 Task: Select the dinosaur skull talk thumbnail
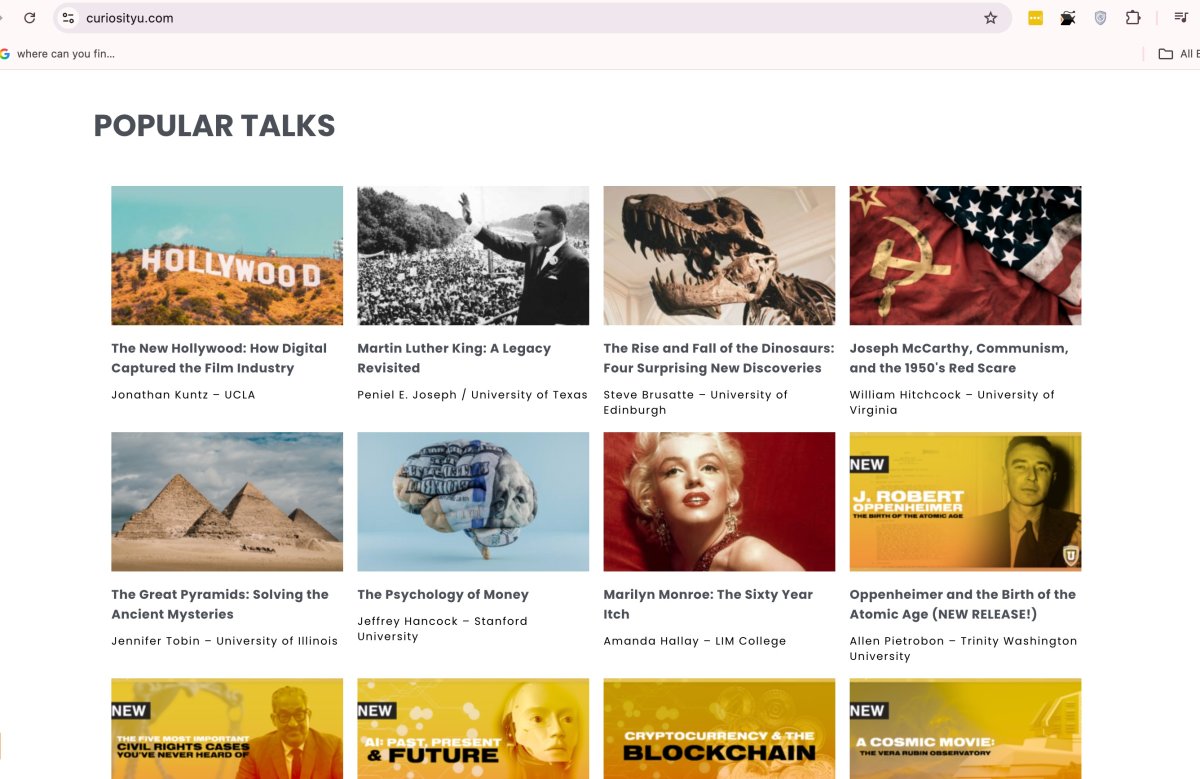(719, 255)
